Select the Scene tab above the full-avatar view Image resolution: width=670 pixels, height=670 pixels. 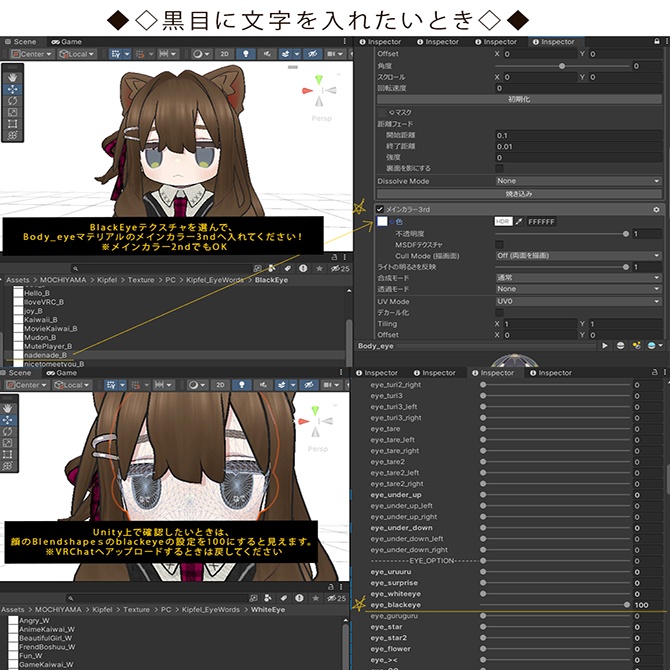pos(21,42)
